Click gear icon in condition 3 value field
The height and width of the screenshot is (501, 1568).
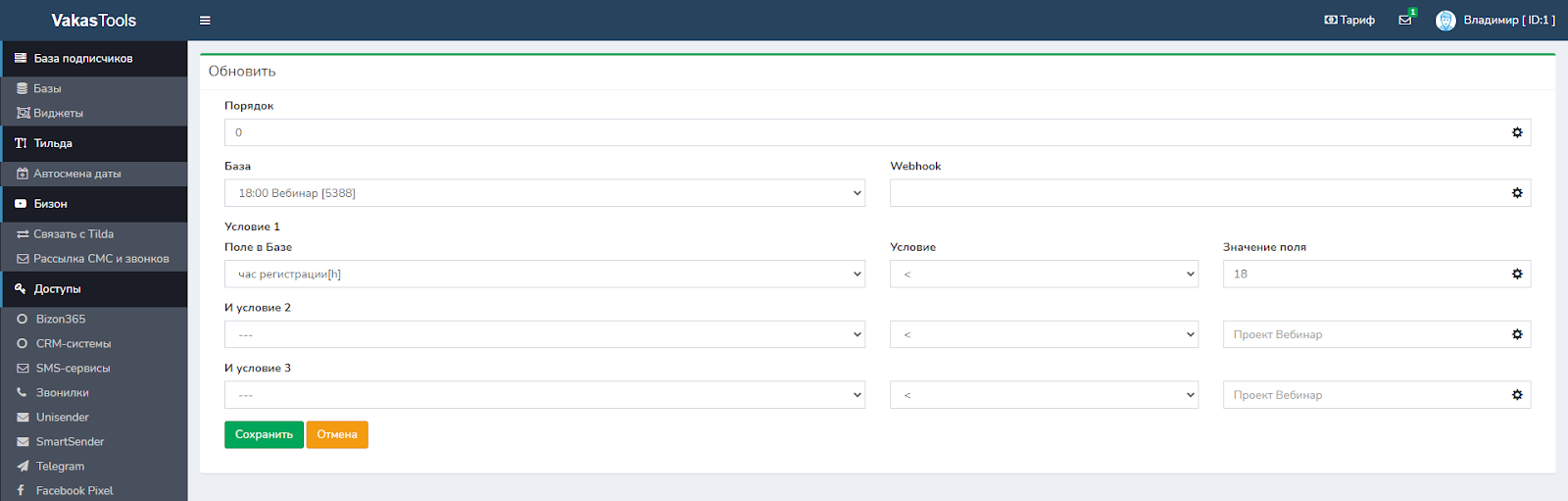tap(1517, 395)
